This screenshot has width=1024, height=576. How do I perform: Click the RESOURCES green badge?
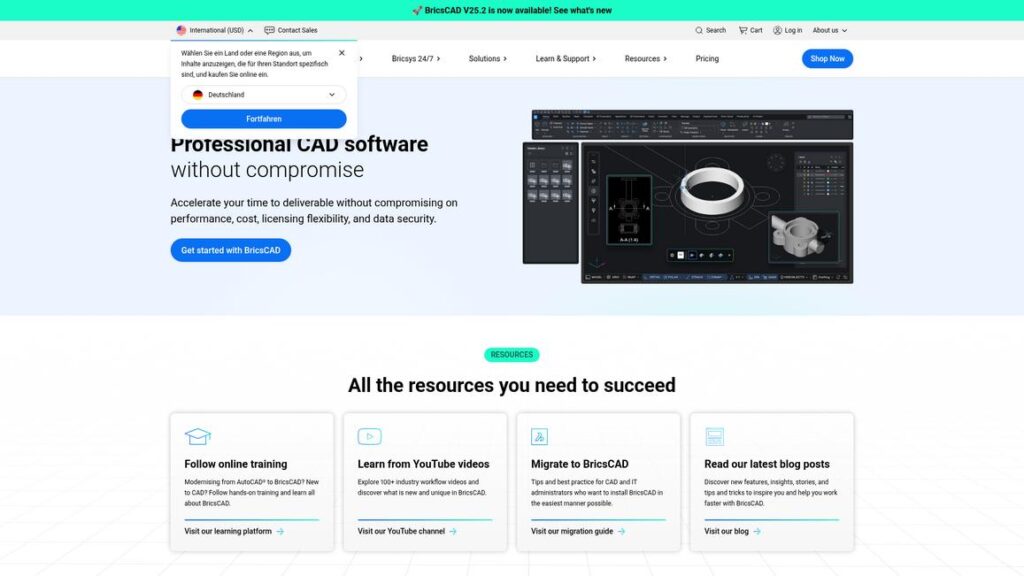511,355
